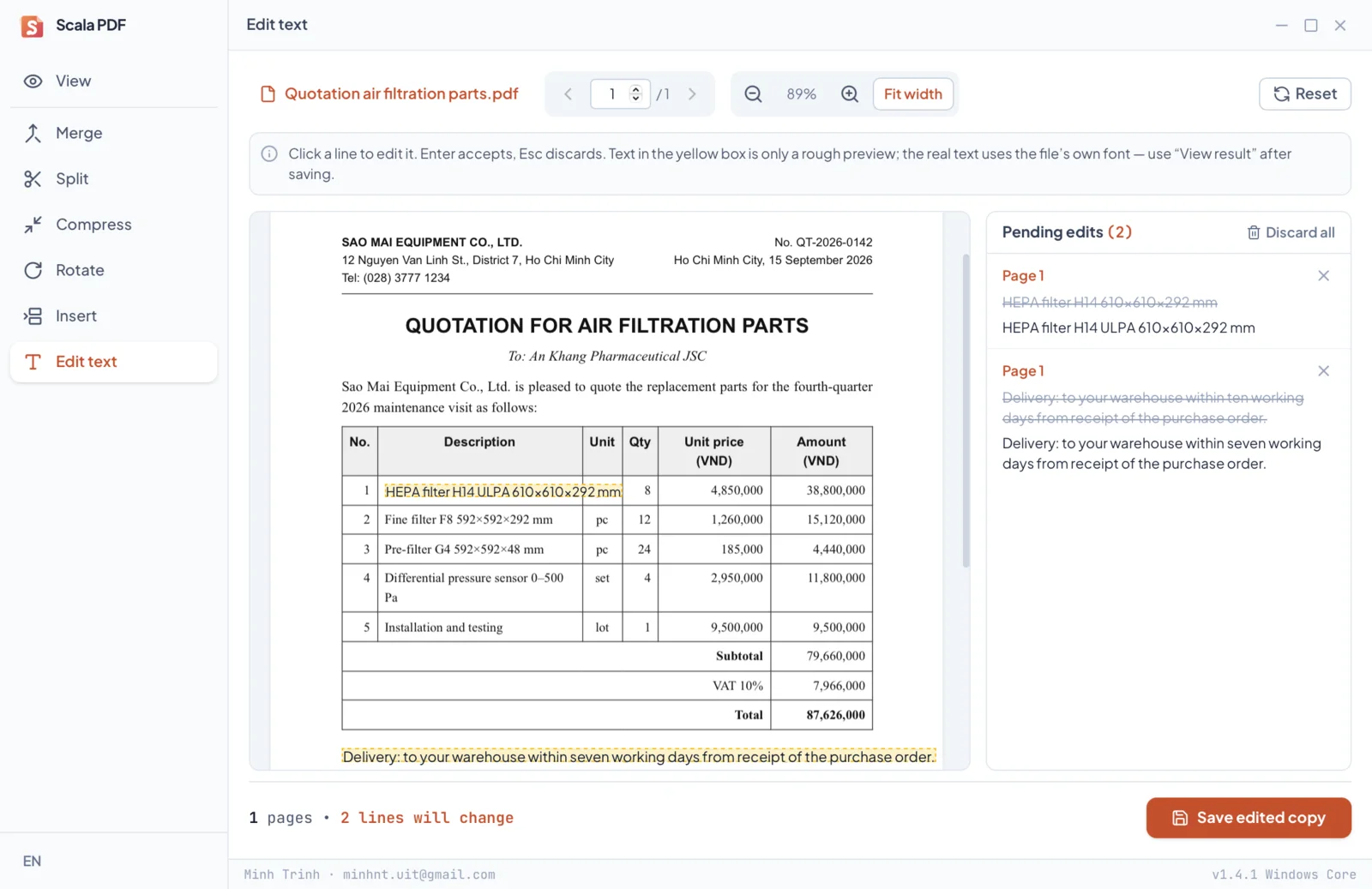This screenshot has width=1372, height=889.
Task: Open the Insert tool
Action: click(x=113, y=315)
